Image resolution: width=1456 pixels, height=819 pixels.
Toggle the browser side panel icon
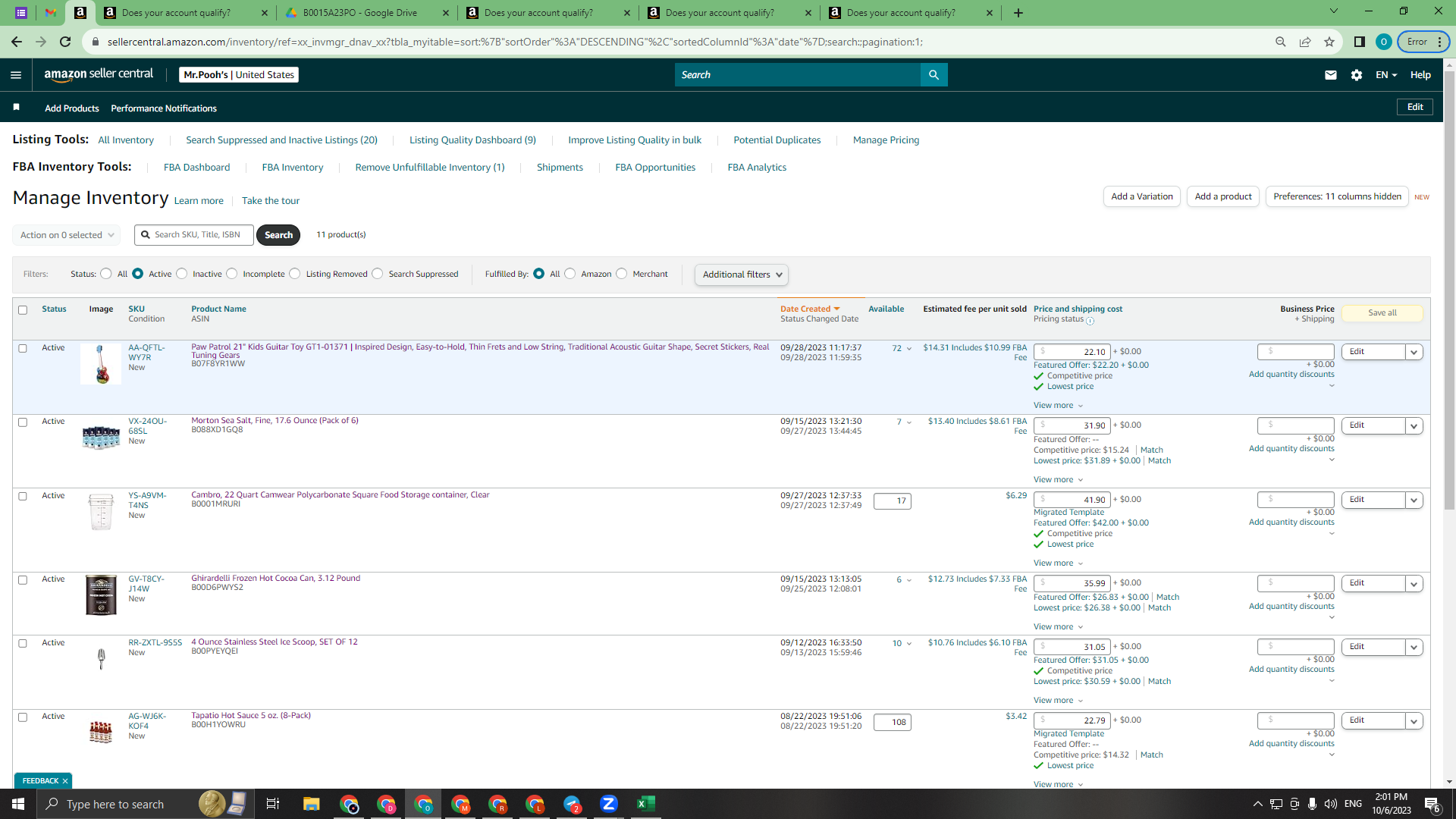[x=1360, y=42]
